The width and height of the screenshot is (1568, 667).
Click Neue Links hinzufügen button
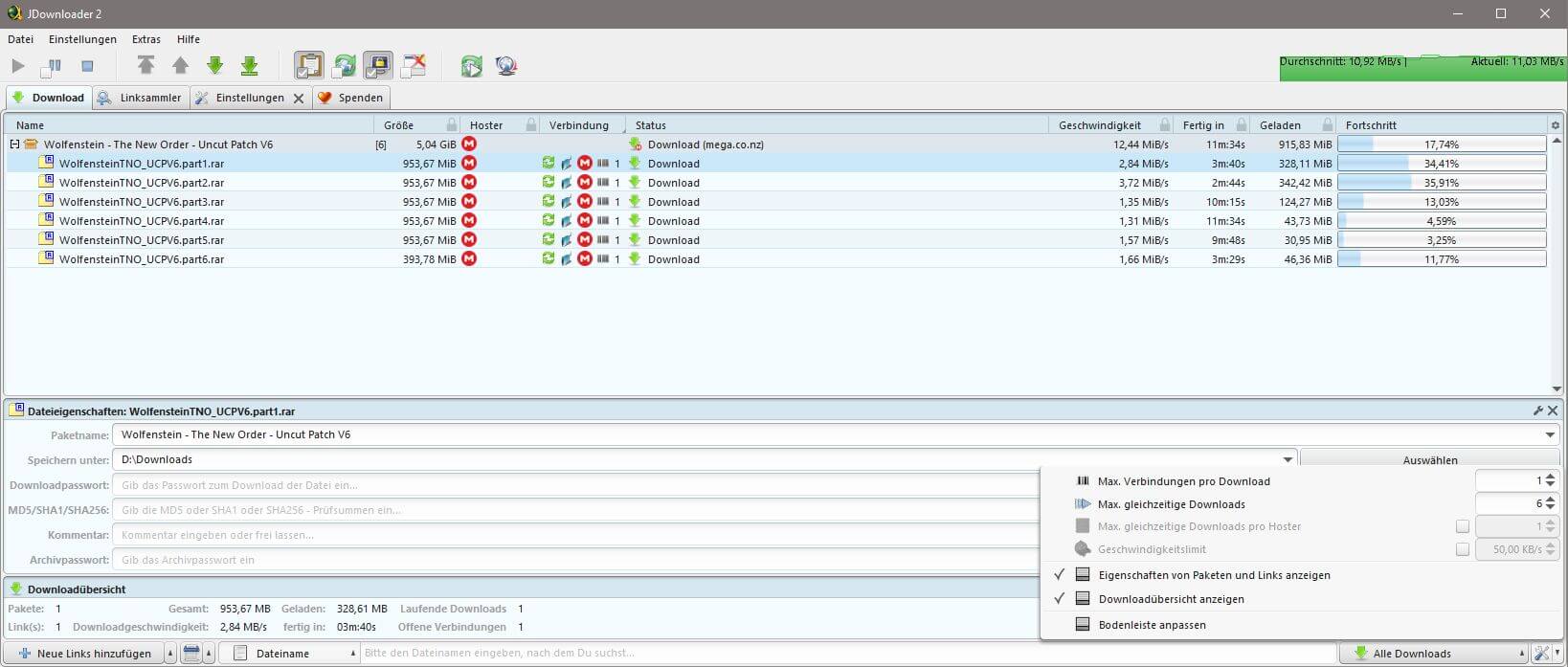pyautogui.click(x=85, y=654)
